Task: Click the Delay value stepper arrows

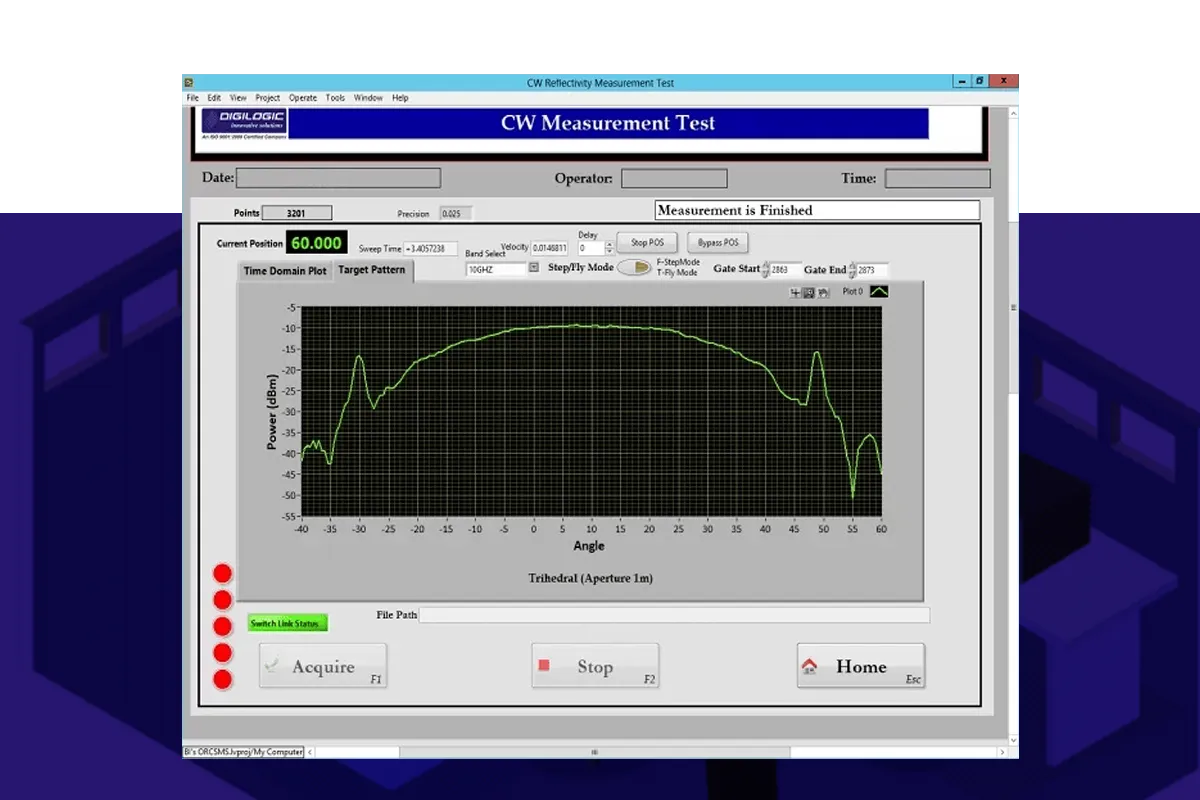Action: click(x=609, y=248)
